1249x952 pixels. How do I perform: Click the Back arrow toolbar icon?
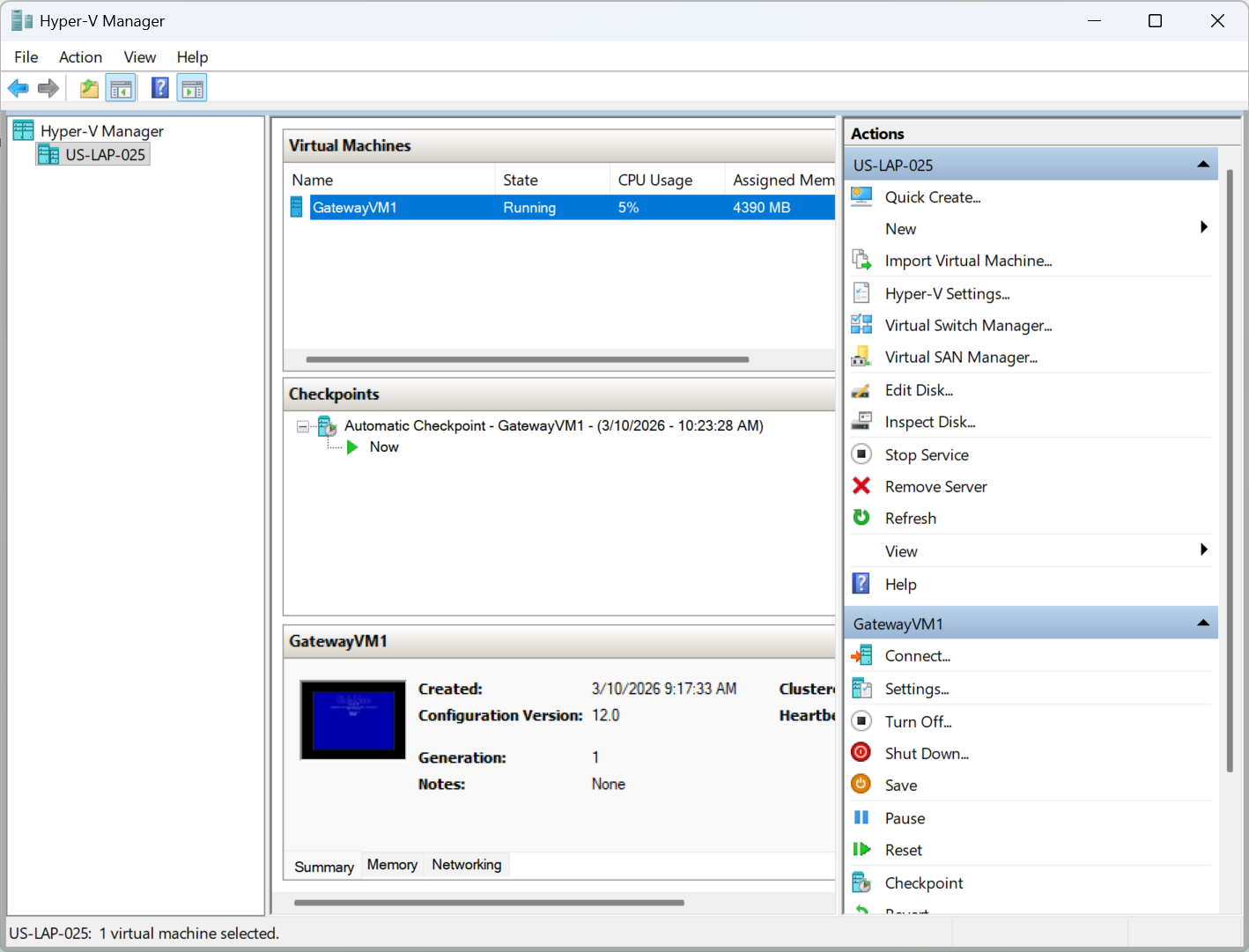click(18, 88)
